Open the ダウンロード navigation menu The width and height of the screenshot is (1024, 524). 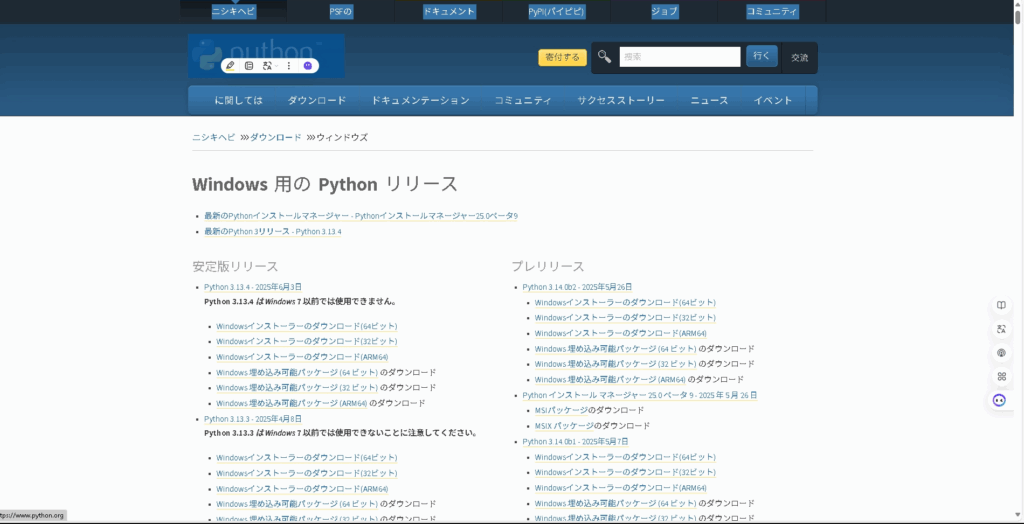pos(317,100)
